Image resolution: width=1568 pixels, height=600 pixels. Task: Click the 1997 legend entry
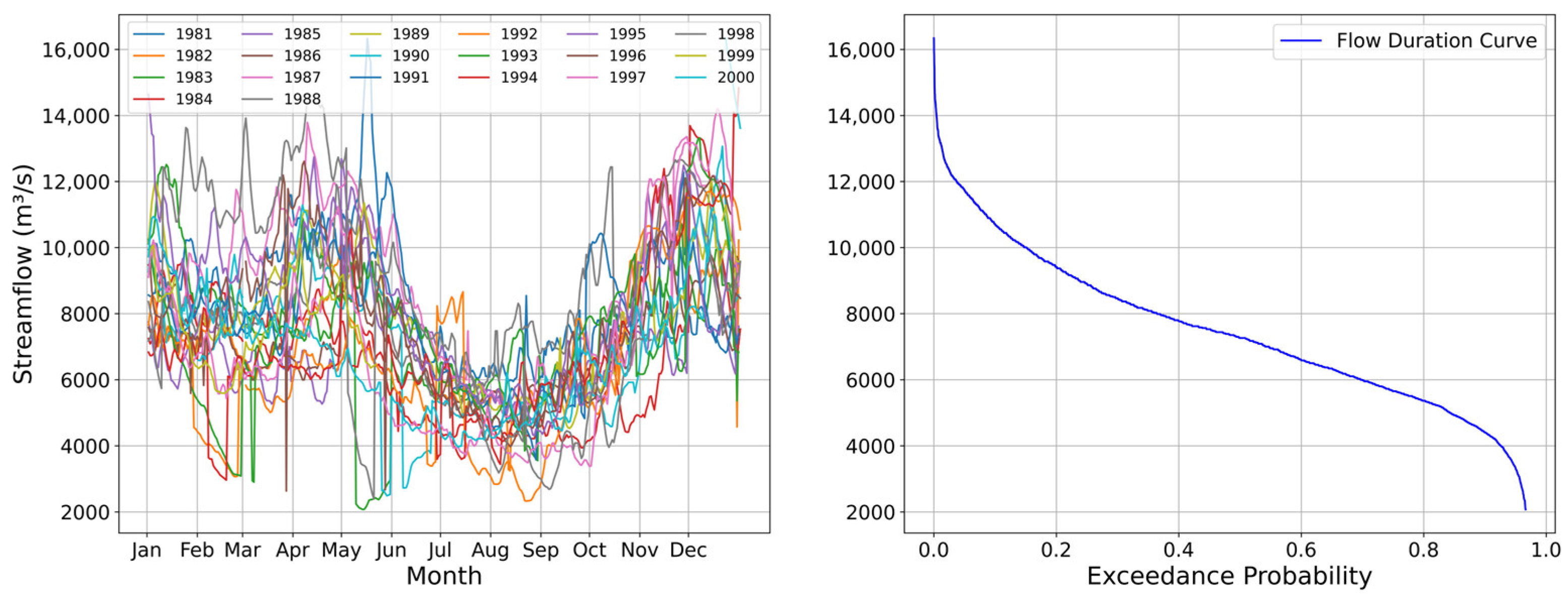[x=627, y=77]
